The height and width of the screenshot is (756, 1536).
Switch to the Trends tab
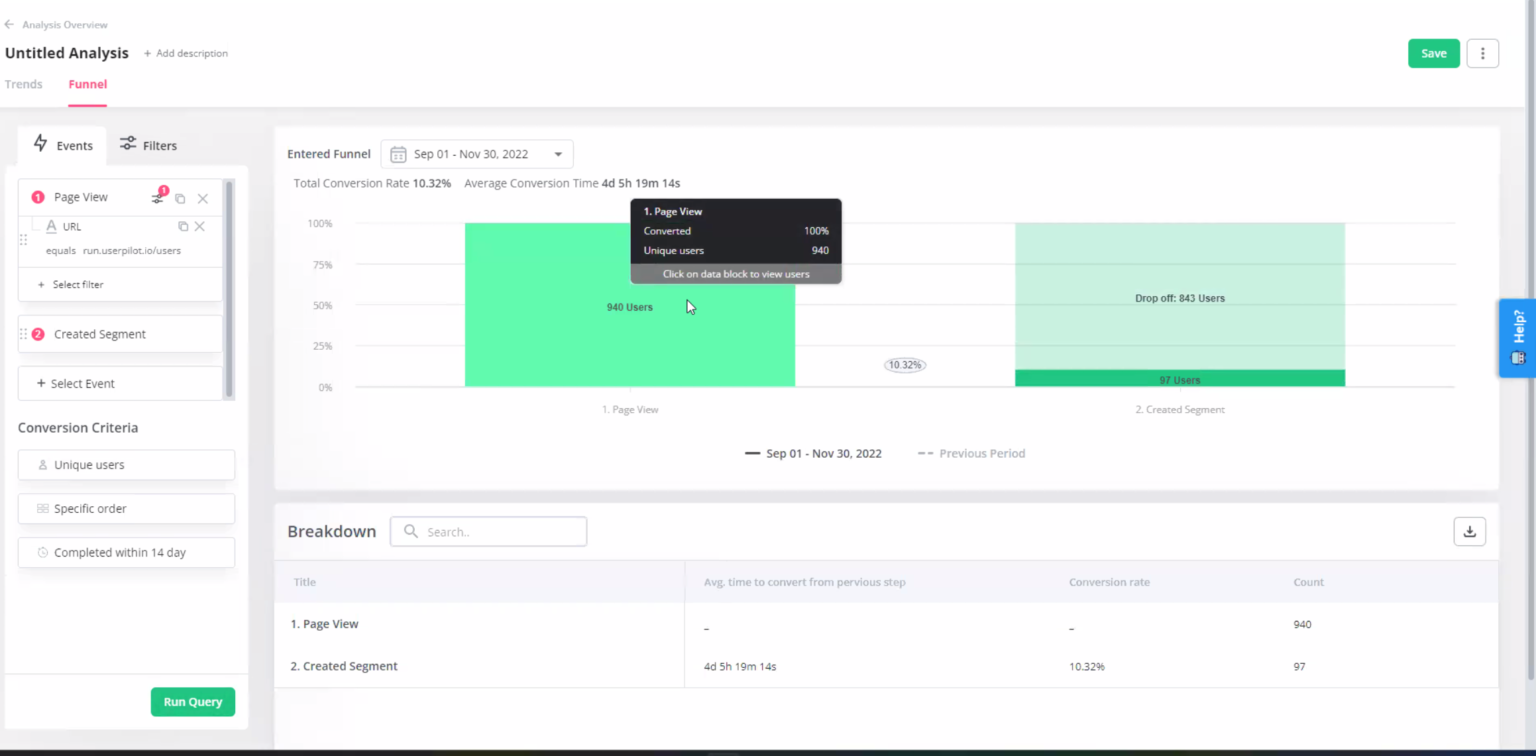23,84
